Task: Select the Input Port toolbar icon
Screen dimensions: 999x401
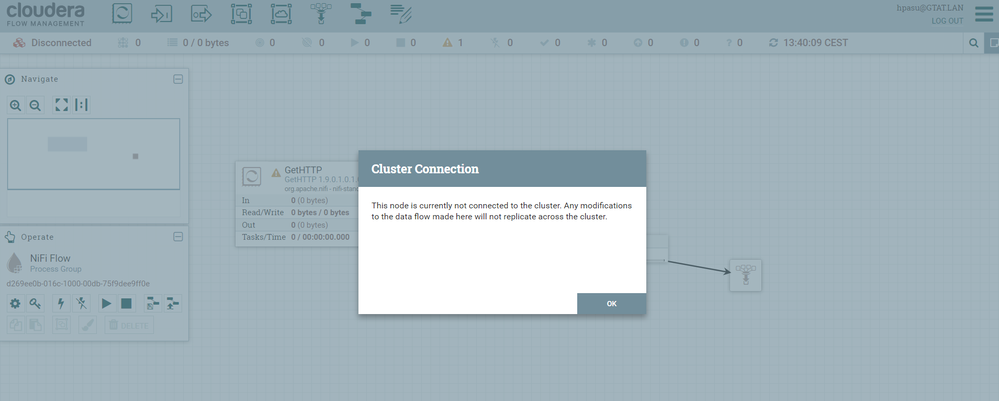Action: (x=162, y=13)
